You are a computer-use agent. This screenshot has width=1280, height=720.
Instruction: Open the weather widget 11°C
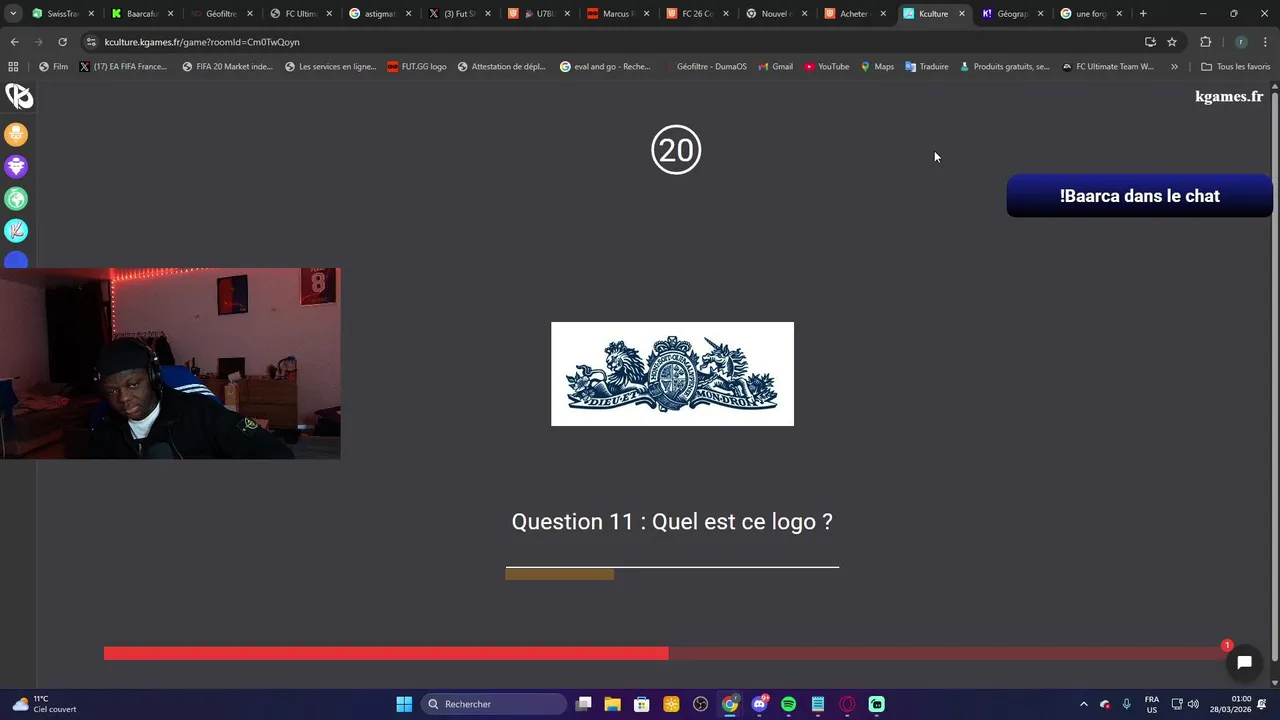[x=44, y=704]
